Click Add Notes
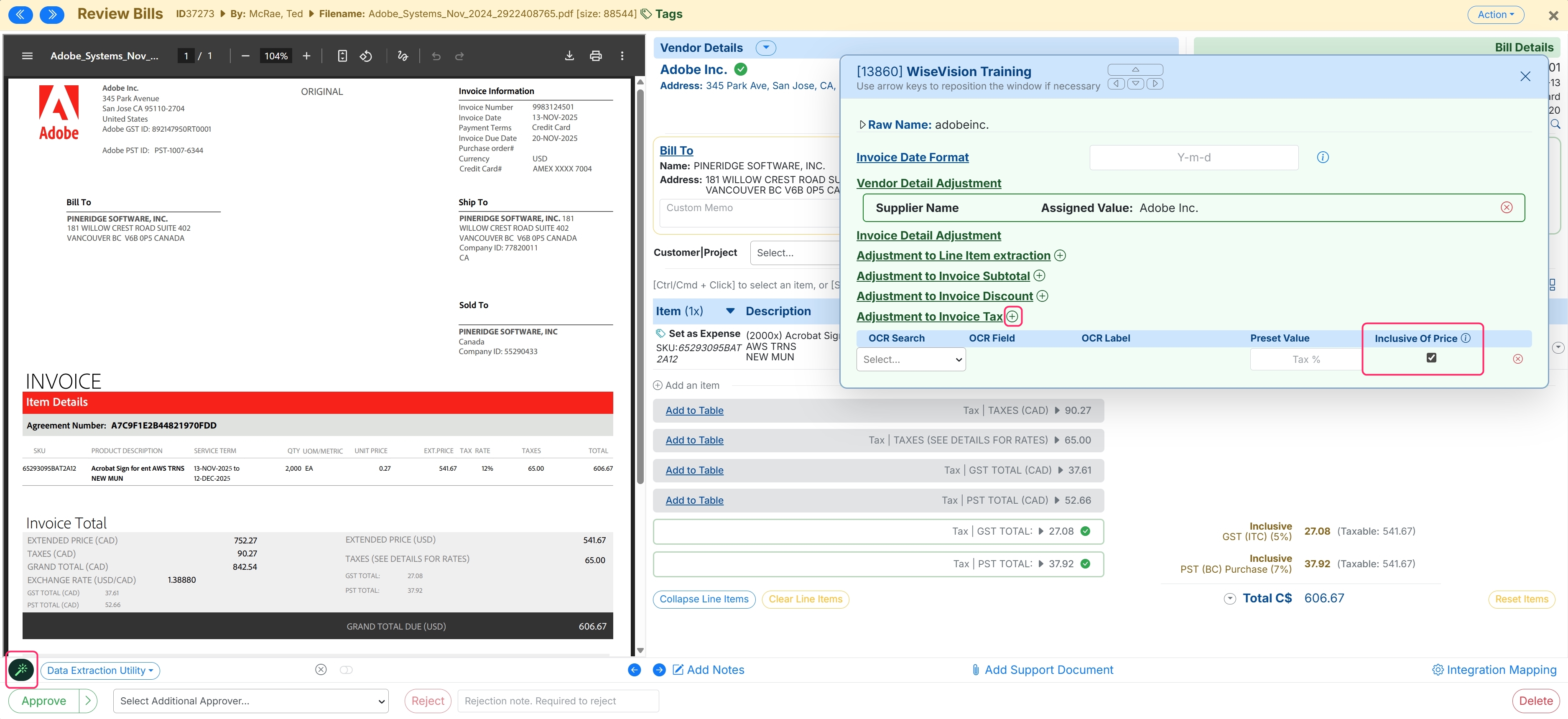The height and width of the screenshot is (719, 1568). [x=709, y=670]
